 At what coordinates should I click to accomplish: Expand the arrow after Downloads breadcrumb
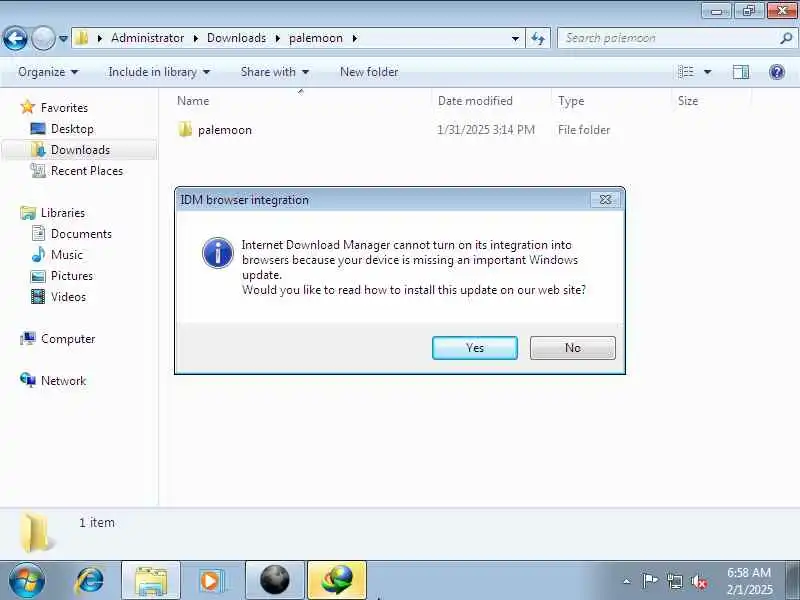(x=278, y=38)
